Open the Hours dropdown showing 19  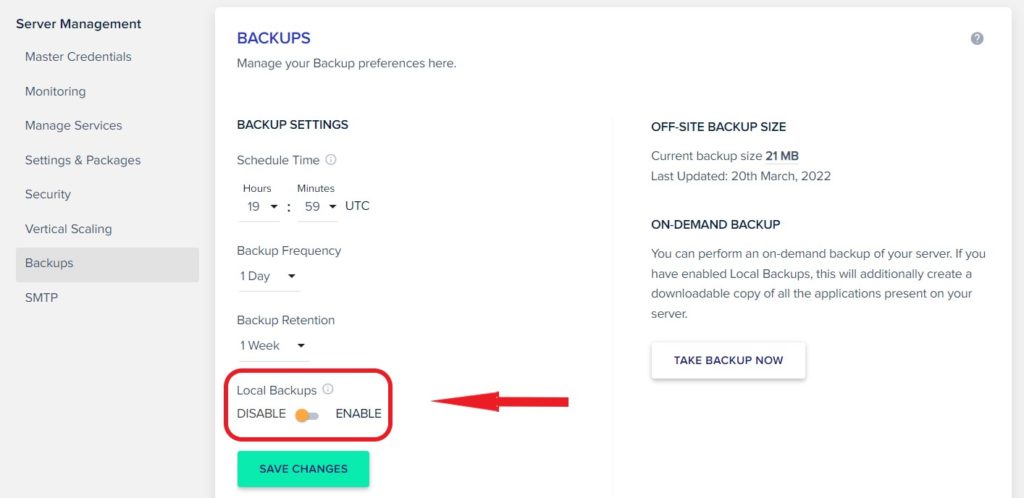coord(260,207)
